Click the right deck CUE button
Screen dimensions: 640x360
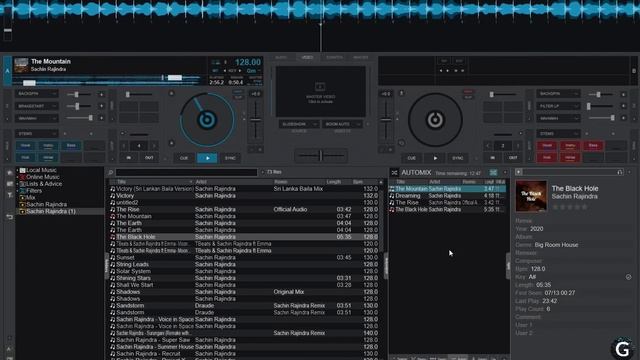click(411, 158)
